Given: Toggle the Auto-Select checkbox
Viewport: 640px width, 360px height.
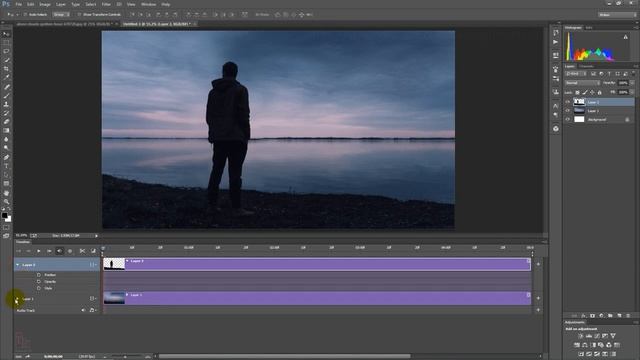Looking at the screenshot, I should click(x=25, y=14).
